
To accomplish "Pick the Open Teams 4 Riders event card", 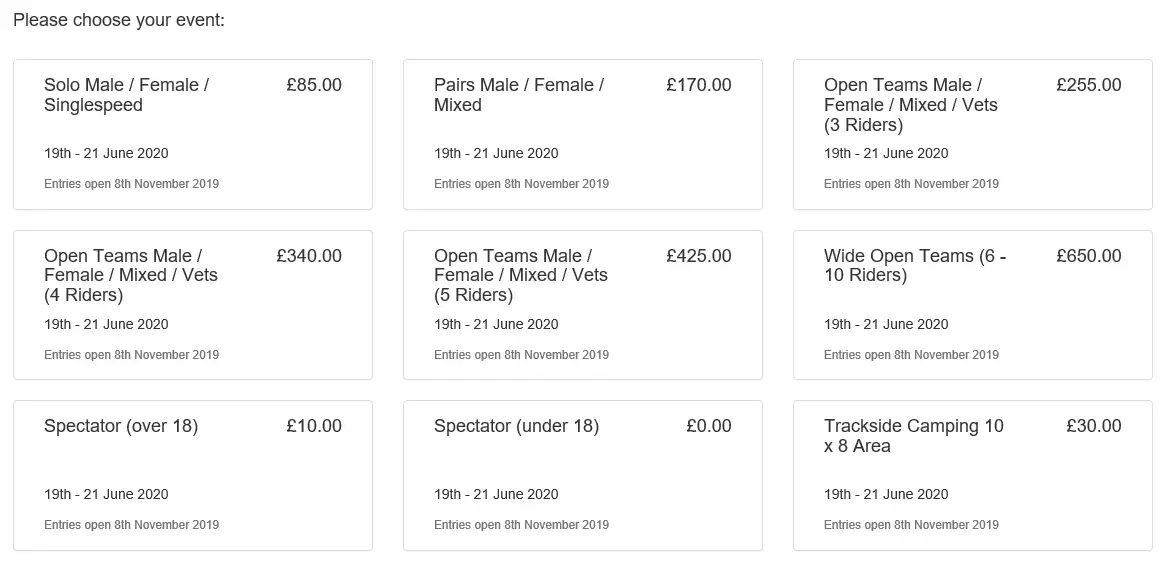I will [193, 305].
